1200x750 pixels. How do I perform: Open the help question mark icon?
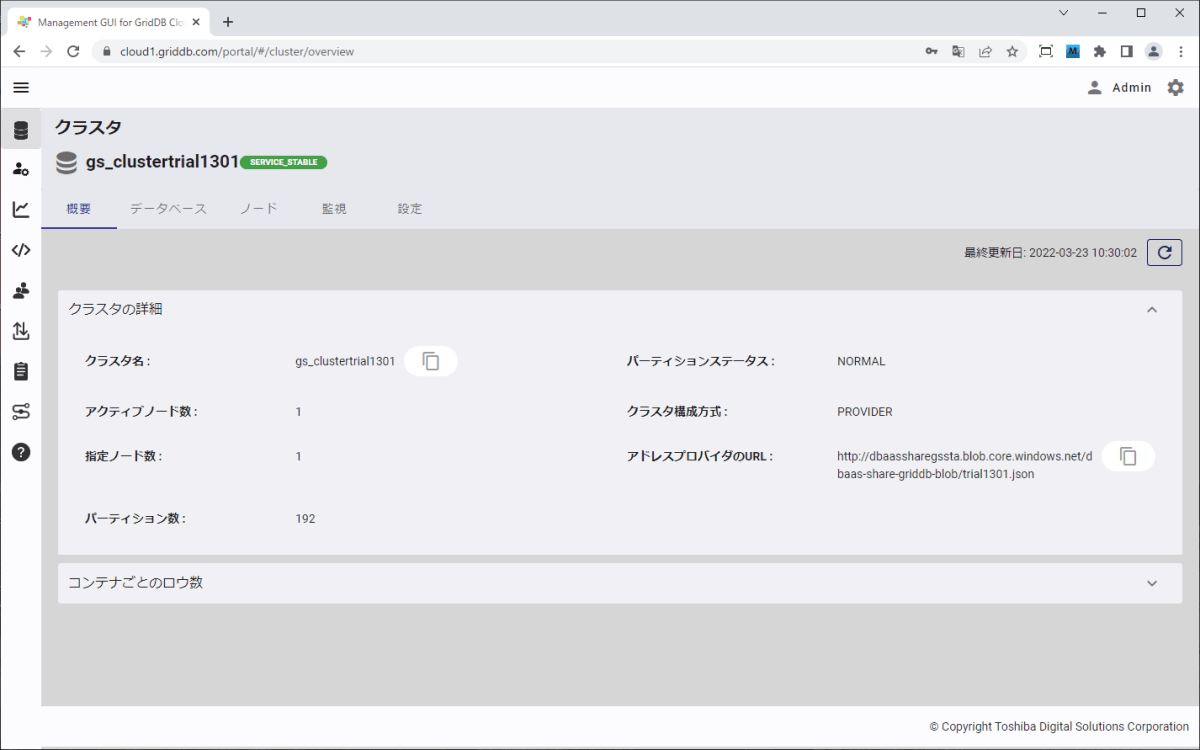pyautogui.click(x=21, y=452)
